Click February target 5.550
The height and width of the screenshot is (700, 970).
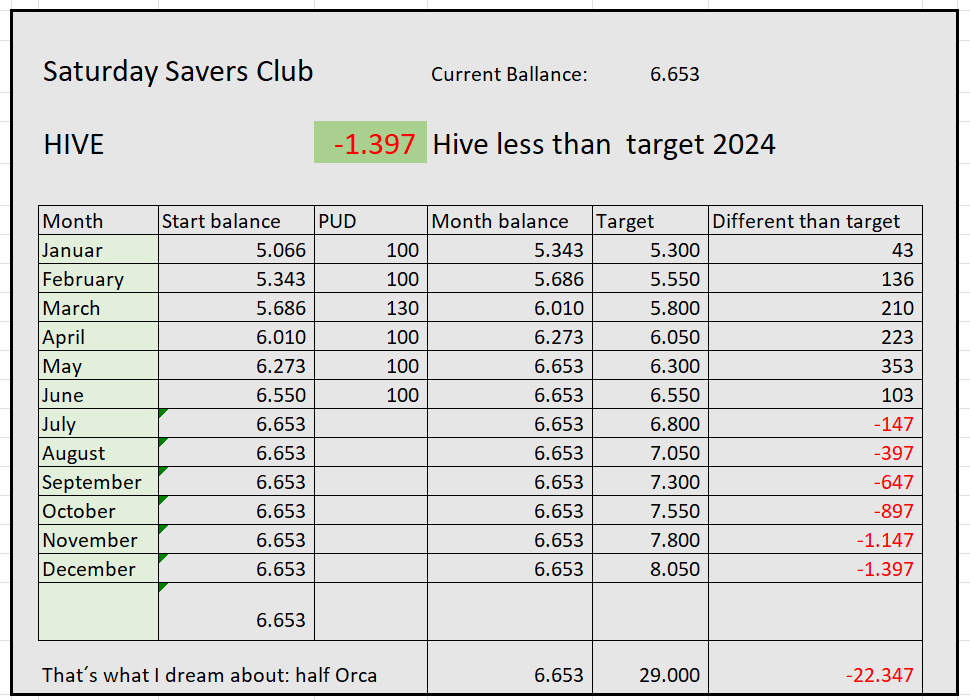click(650, 279)
